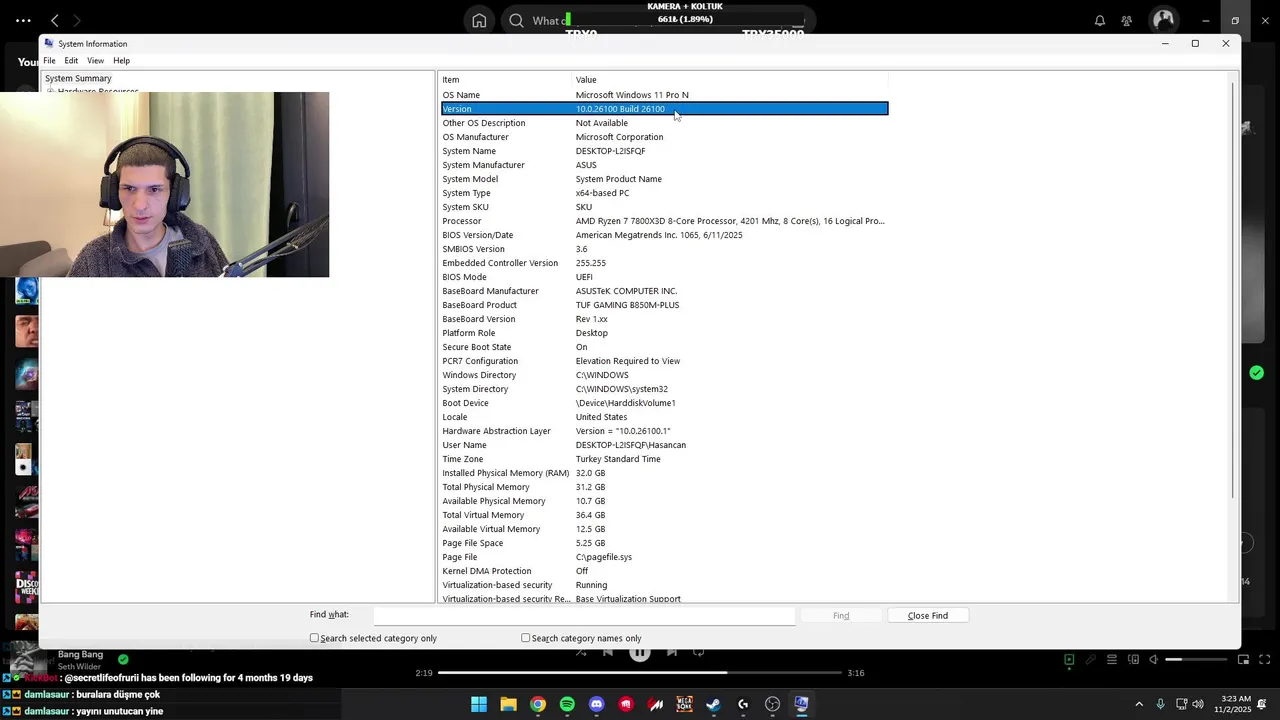Select the BIOS Version/Date row
Screen dimensions: 1280x720
pos(664,235)
